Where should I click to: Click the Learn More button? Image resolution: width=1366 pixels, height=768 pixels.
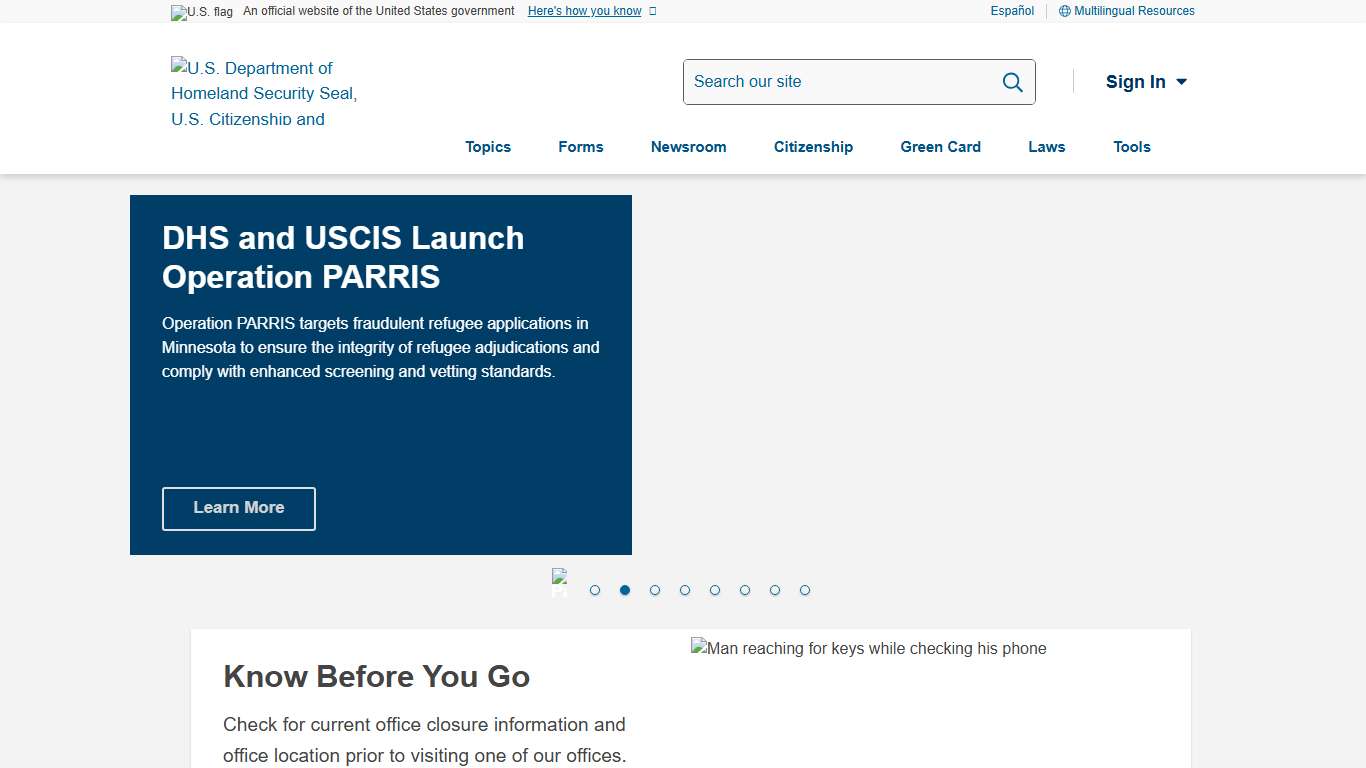(239, 508)
